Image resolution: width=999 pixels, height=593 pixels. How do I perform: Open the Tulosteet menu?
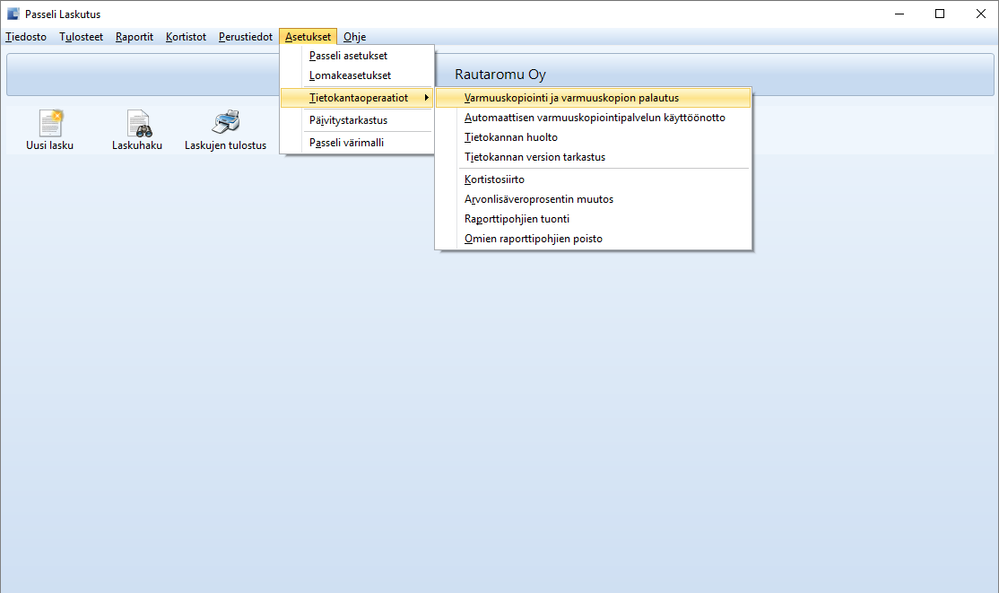[x=81, y=37]
